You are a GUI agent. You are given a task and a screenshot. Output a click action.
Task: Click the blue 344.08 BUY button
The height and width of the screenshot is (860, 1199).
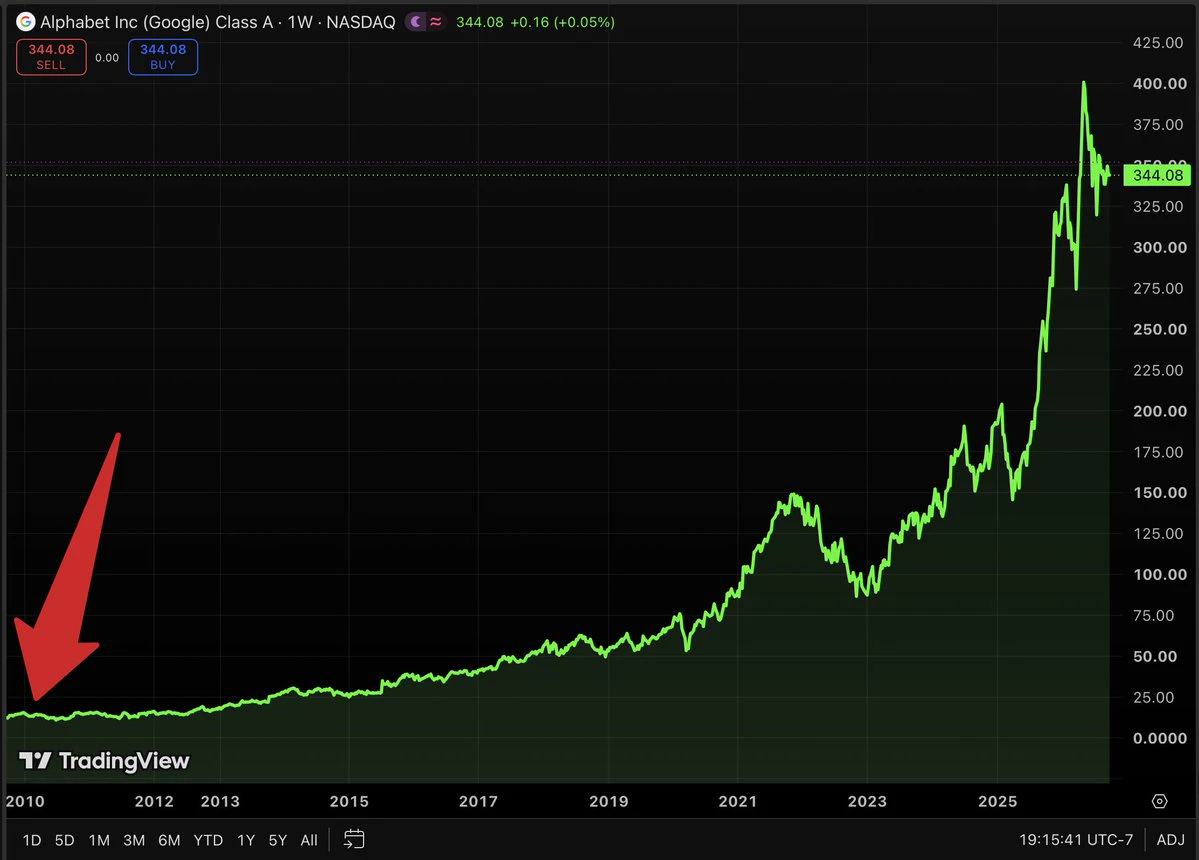[163, 57]
